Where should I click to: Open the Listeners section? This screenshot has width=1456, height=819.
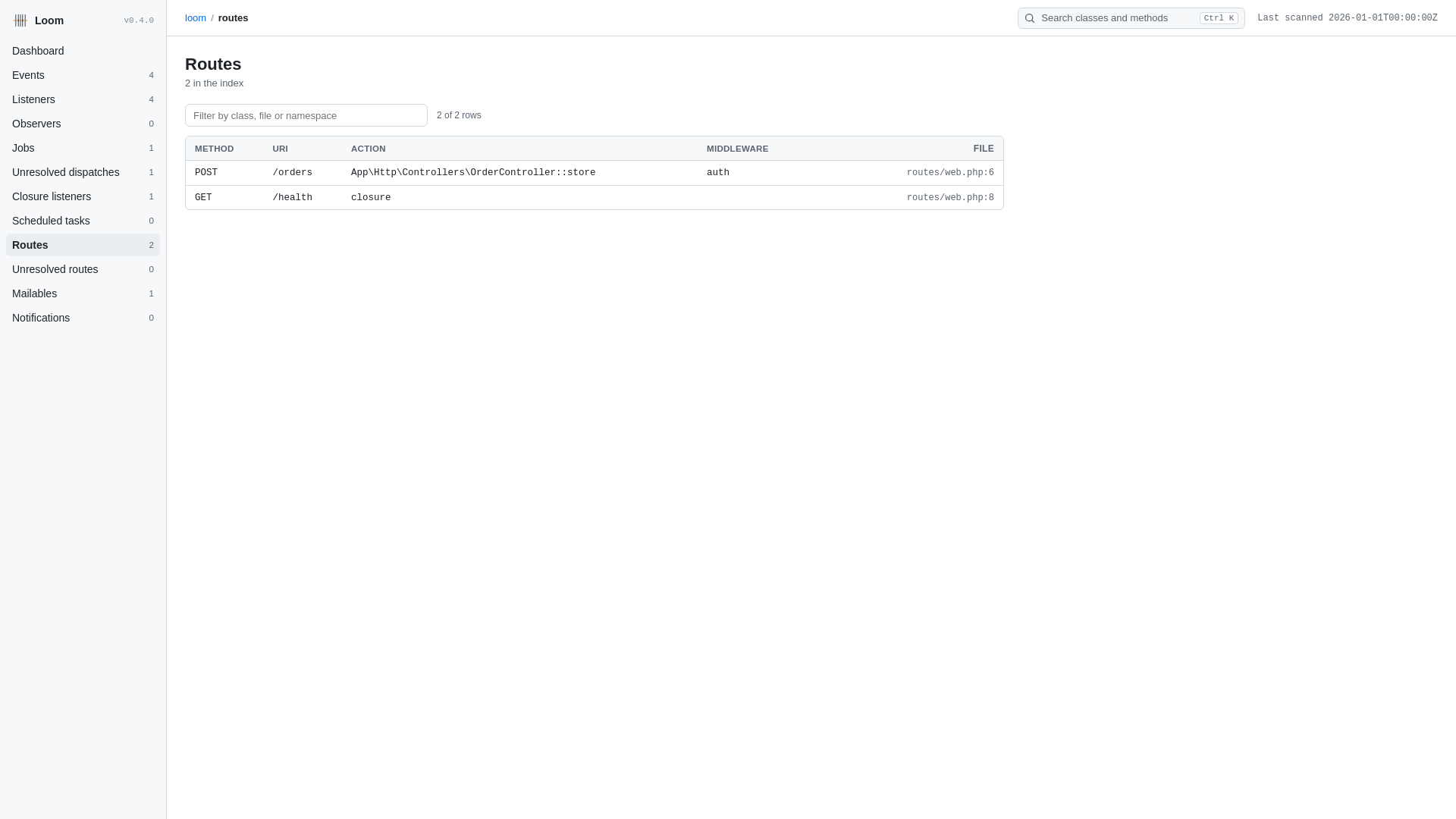(83, 99)
